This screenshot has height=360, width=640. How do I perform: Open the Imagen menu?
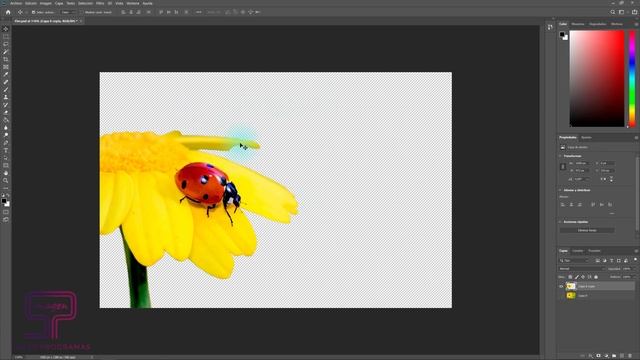coord(45,3)
